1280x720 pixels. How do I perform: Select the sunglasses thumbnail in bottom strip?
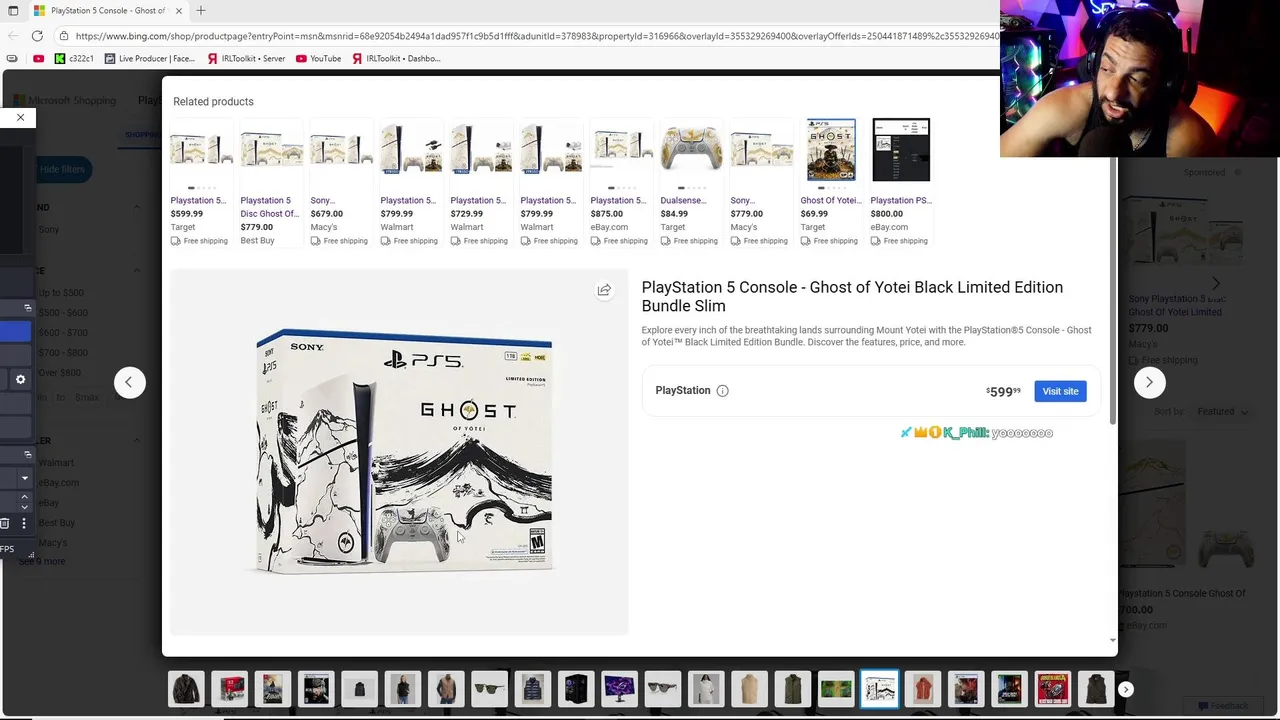pyautogui.click(x=489, y=689)
